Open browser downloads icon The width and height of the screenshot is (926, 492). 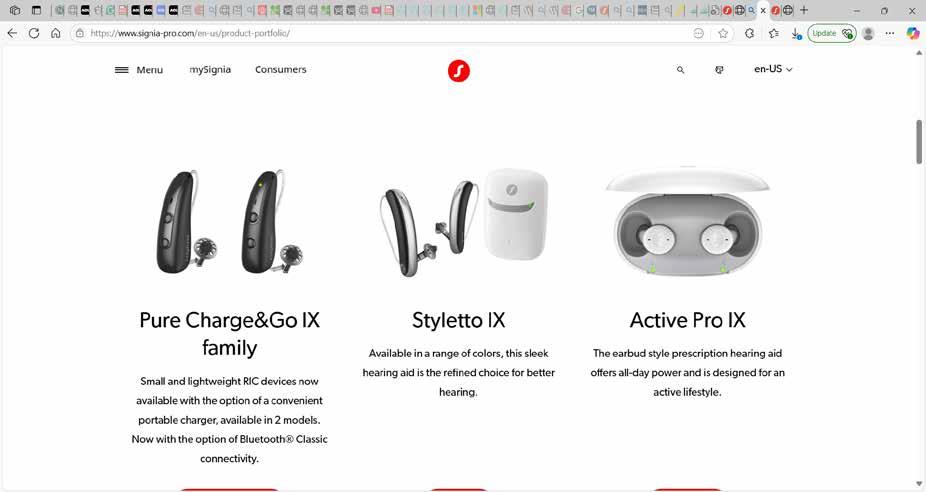click(796, 34)
